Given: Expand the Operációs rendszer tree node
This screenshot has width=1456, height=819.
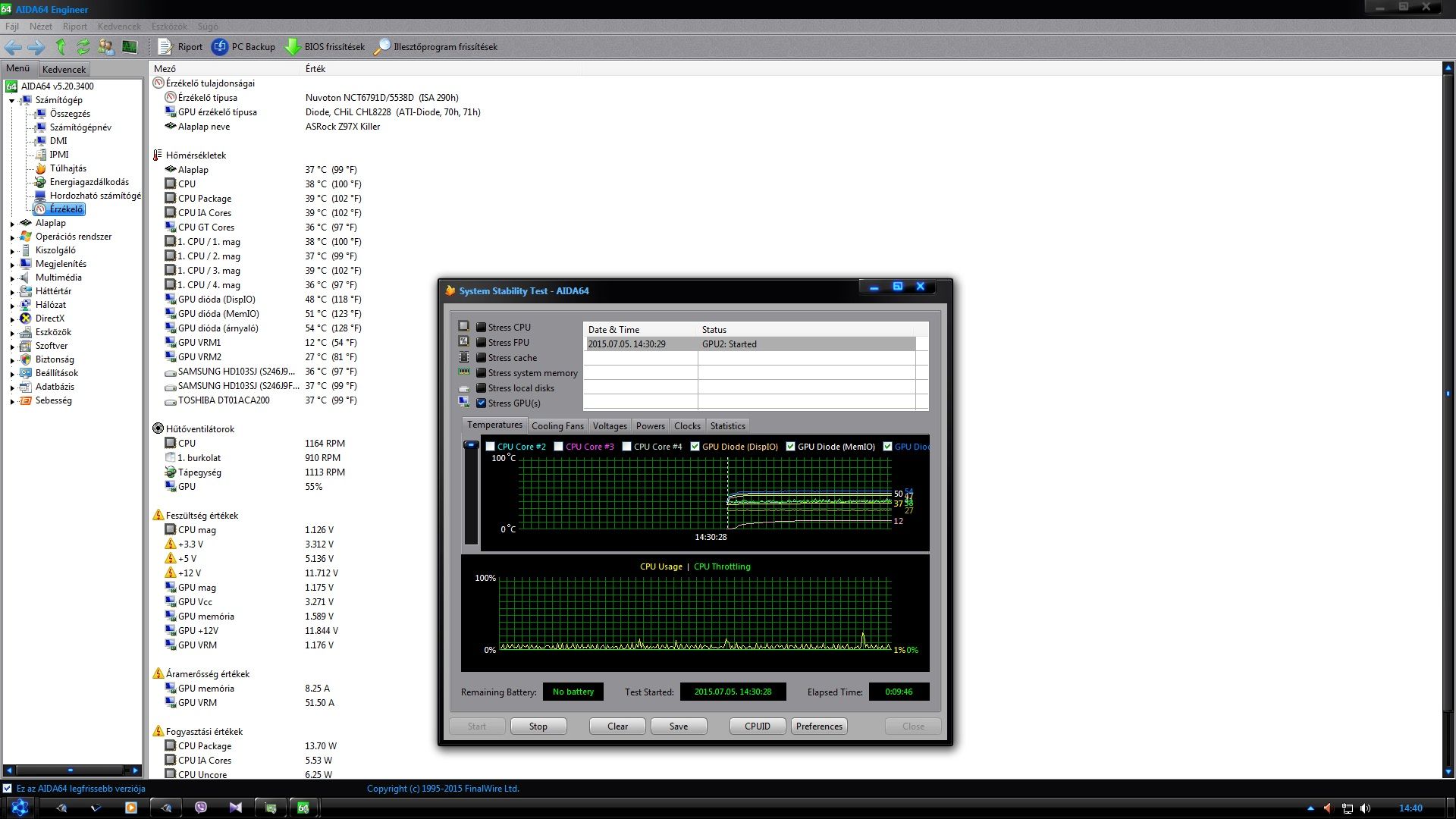Looking at the screenshot, I should 11,237.
